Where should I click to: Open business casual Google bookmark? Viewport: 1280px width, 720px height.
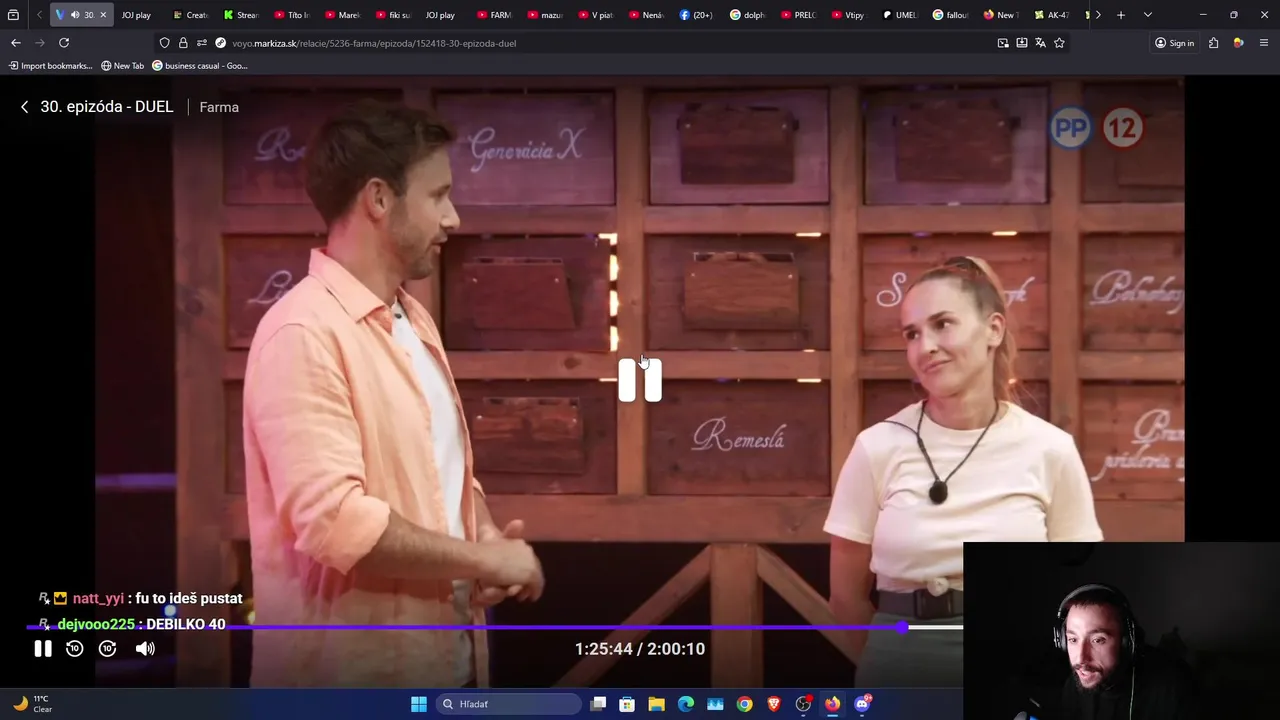pos(199,66)
